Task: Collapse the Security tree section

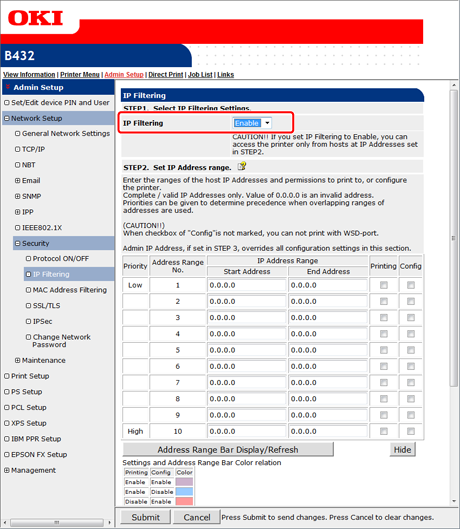Action: point(18,243)
